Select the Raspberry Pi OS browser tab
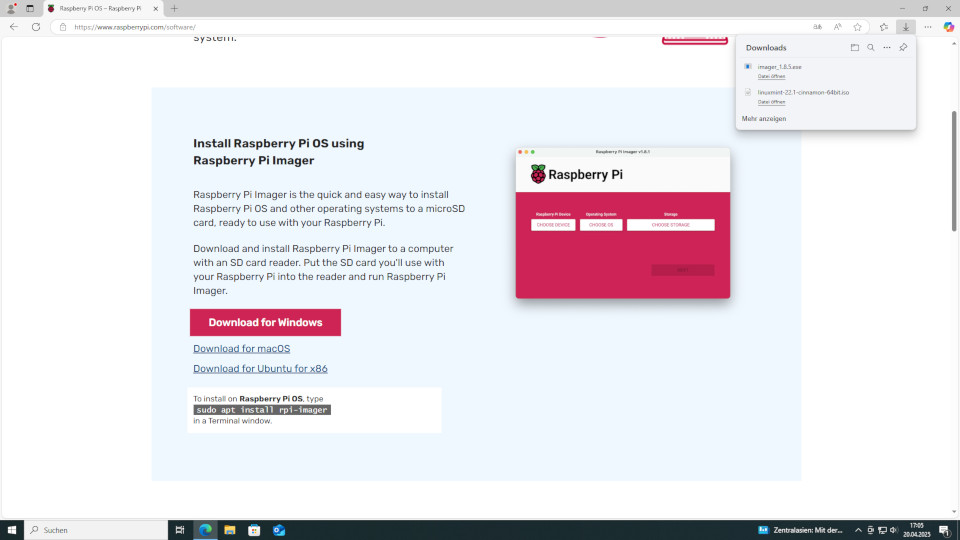This screenshot has width=960, height=540. (x=103, y=9)
